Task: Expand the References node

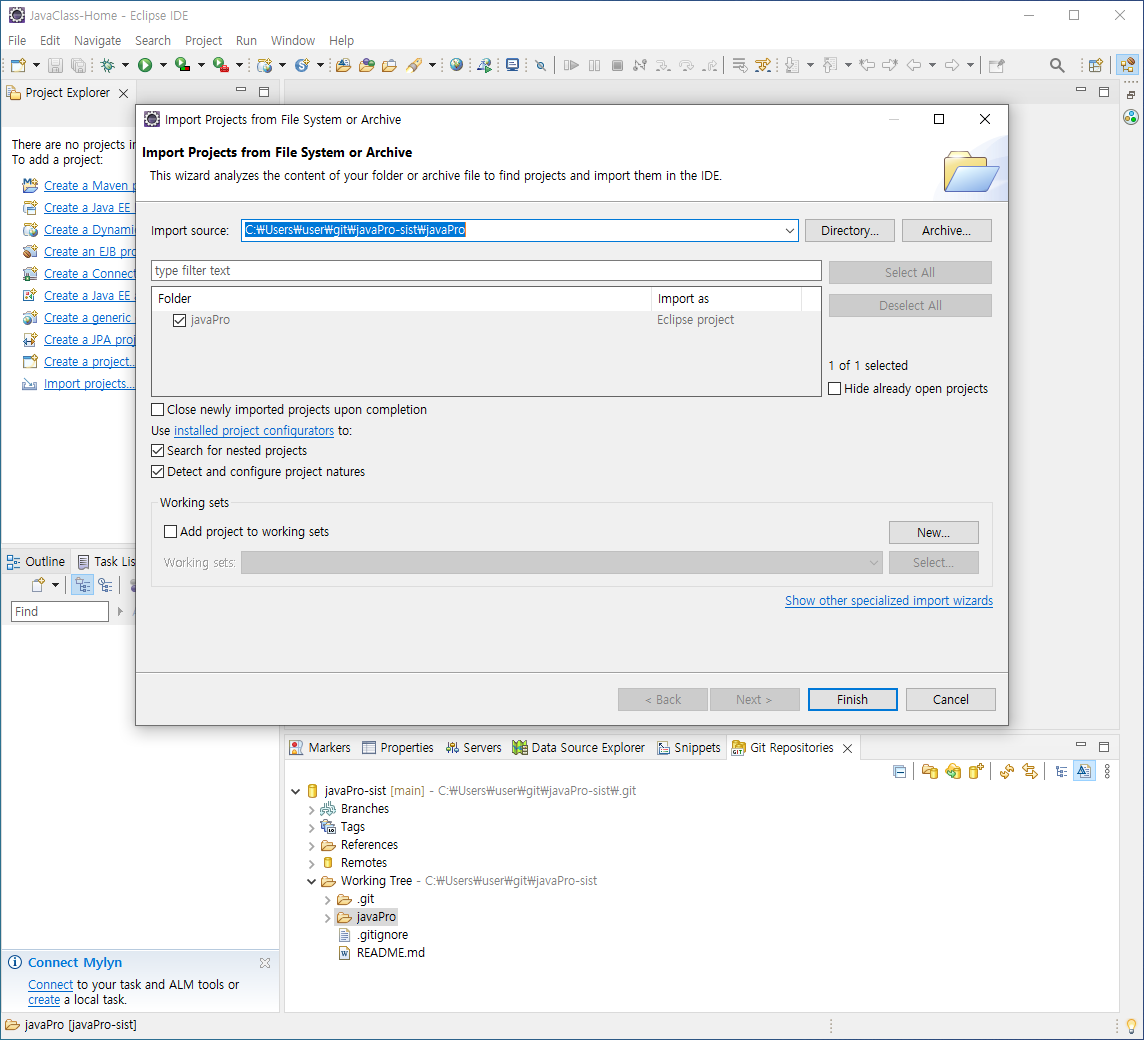Action: point(312,846)
